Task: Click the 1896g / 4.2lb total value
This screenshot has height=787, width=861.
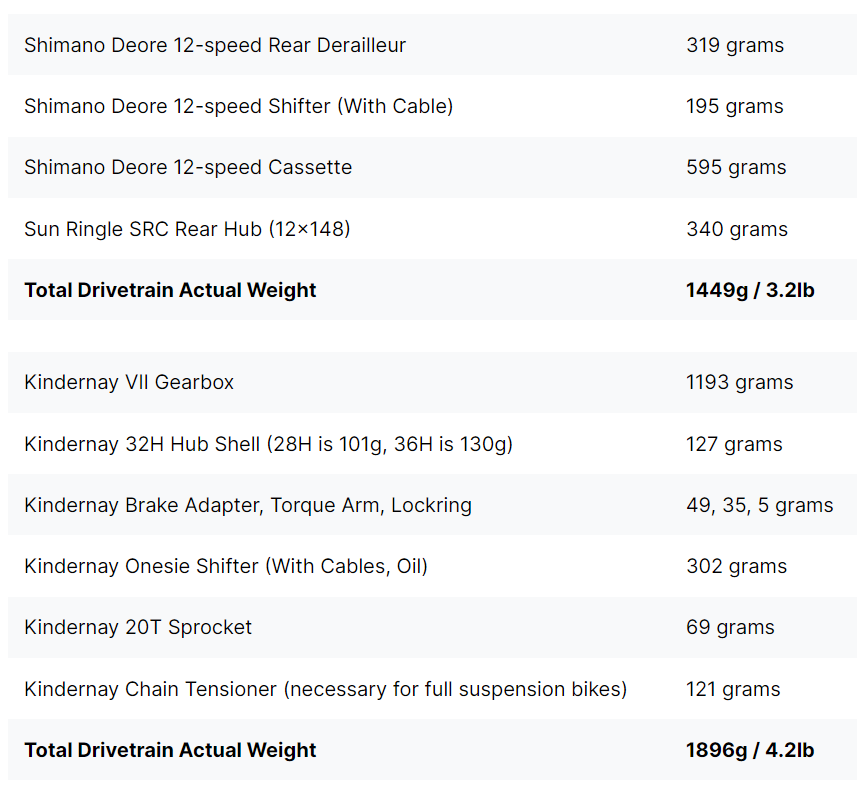Action: (750, 750)
